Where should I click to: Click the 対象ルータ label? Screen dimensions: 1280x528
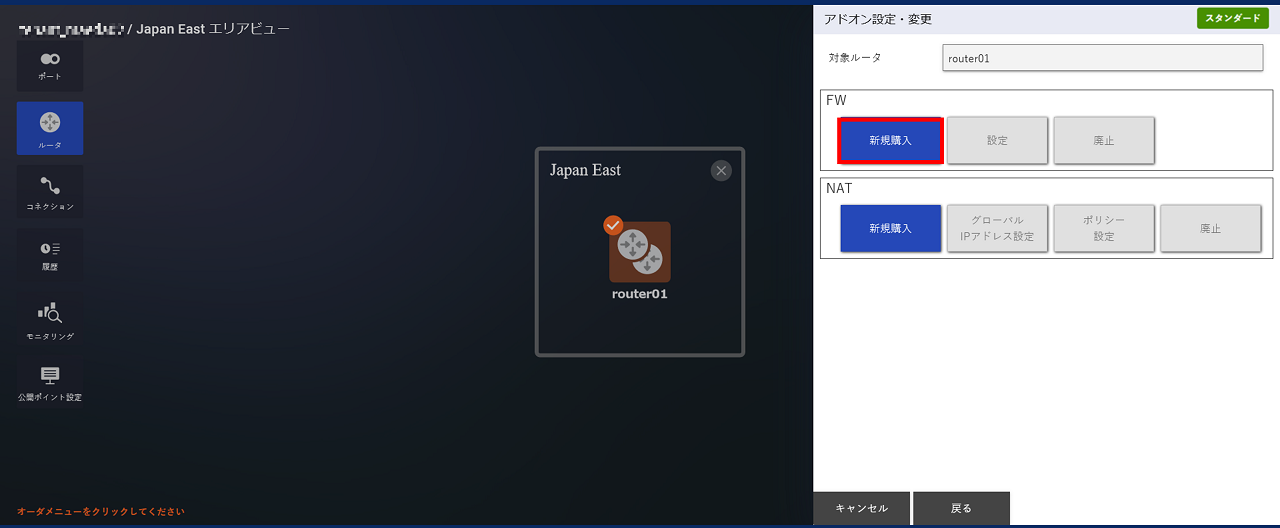pyautogui.click(x=855, y=58)
